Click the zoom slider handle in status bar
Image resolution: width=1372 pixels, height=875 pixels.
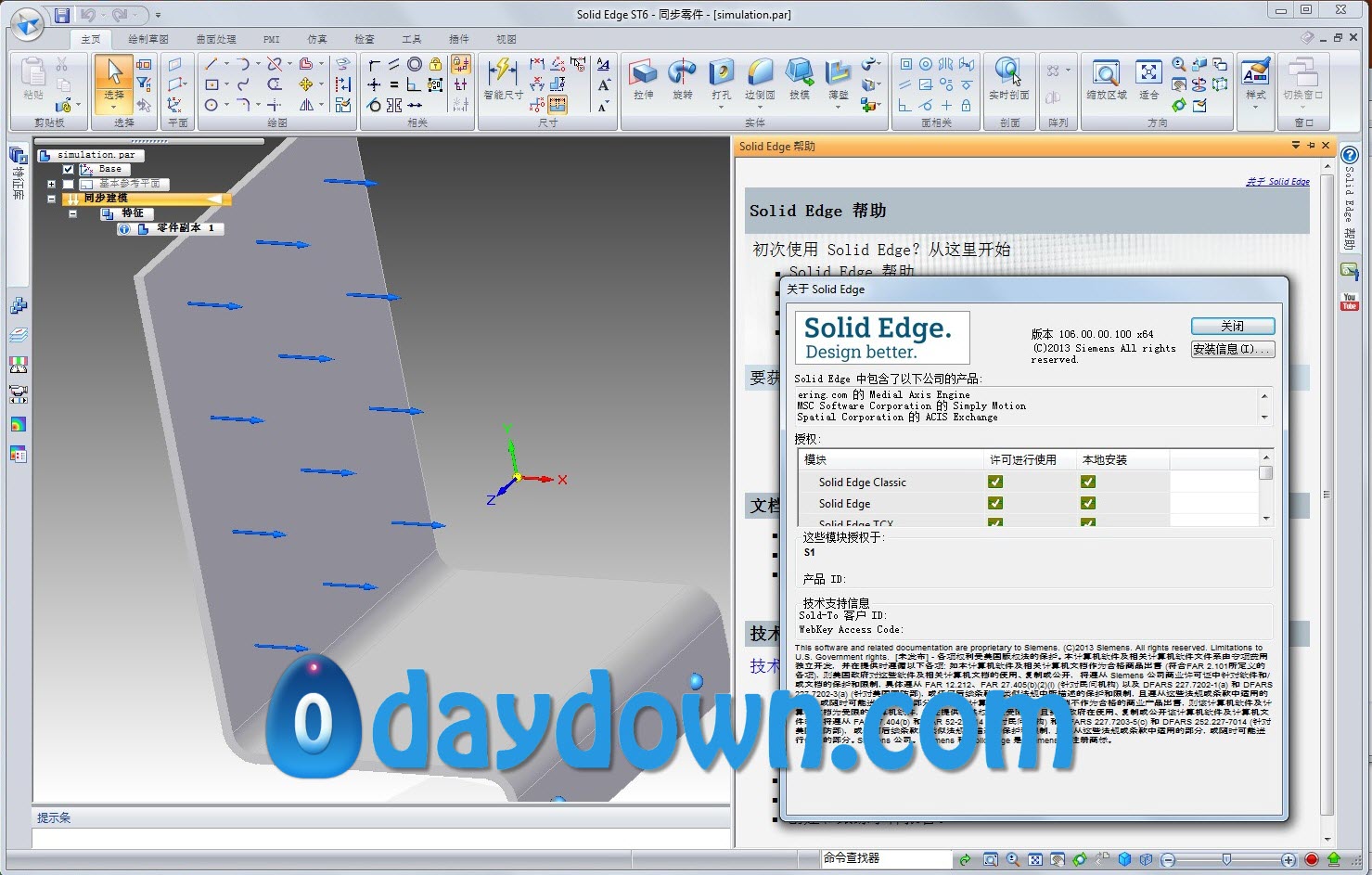1226,860
